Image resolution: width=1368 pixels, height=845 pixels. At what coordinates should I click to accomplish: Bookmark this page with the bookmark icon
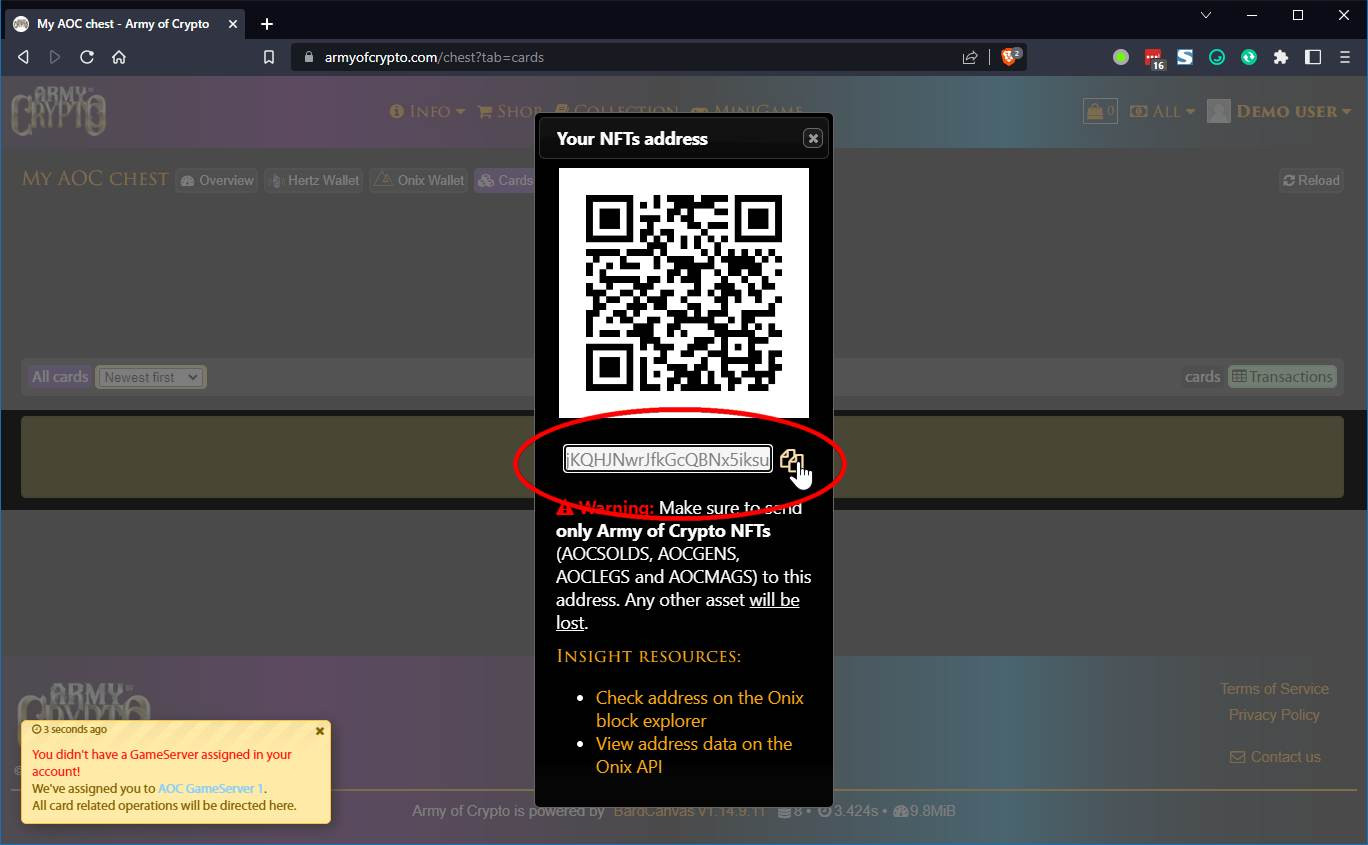[268, 57]
